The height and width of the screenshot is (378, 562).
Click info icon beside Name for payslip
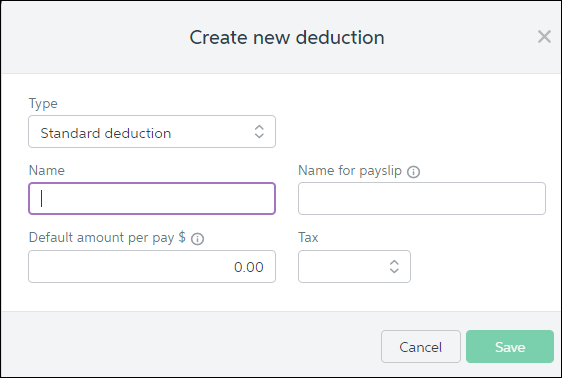tap(413, 172)
